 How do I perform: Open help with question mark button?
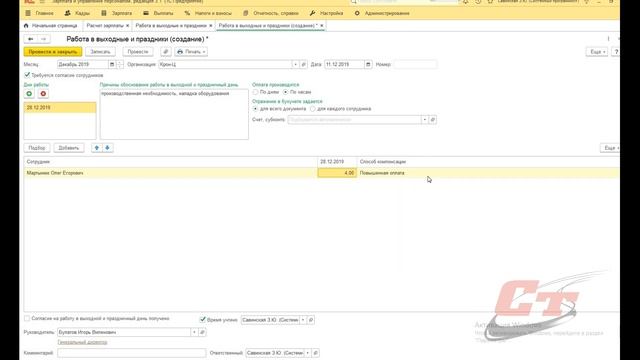pos(616,52)
